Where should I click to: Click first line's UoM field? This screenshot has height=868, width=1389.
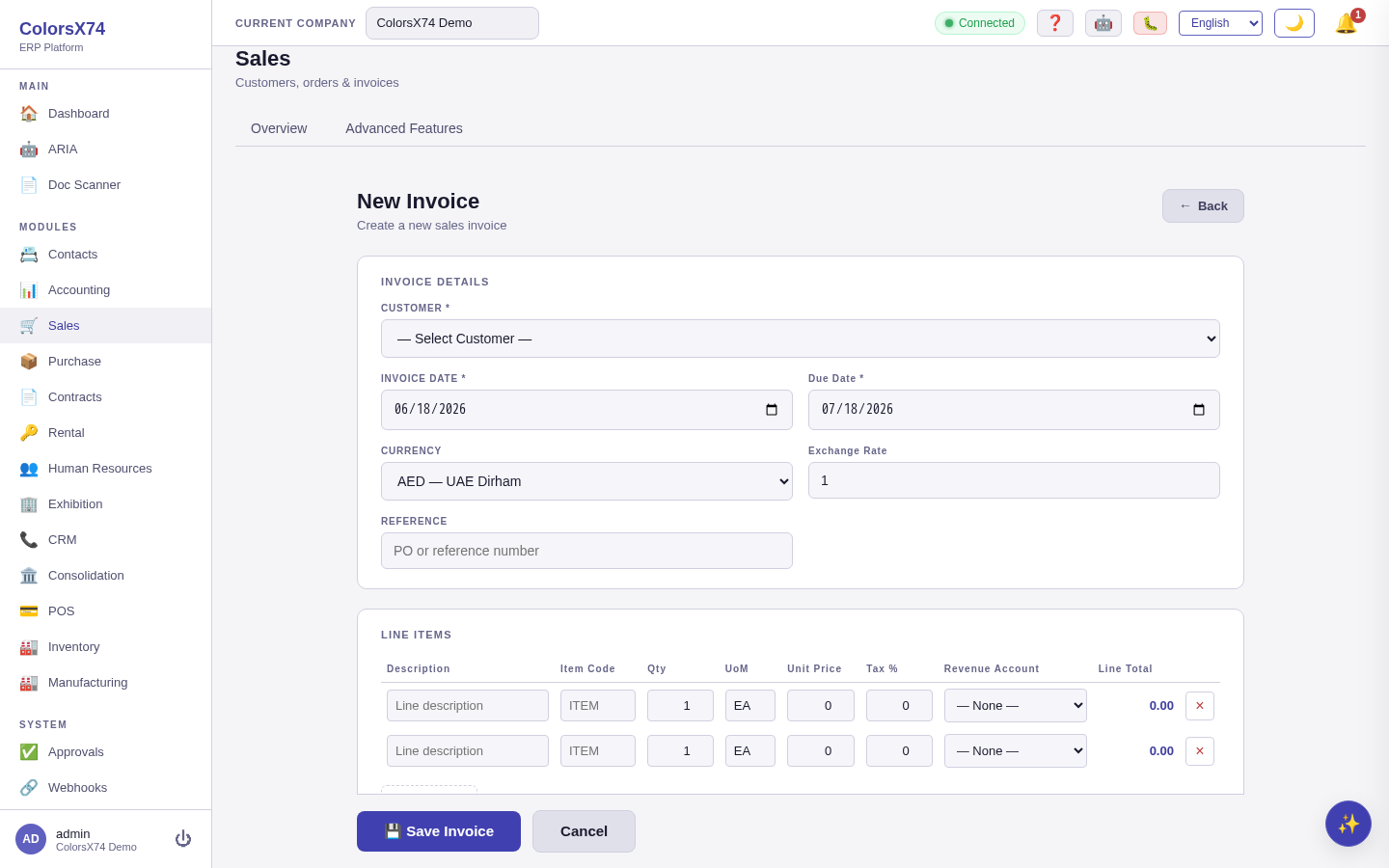[x=750, y=706]
